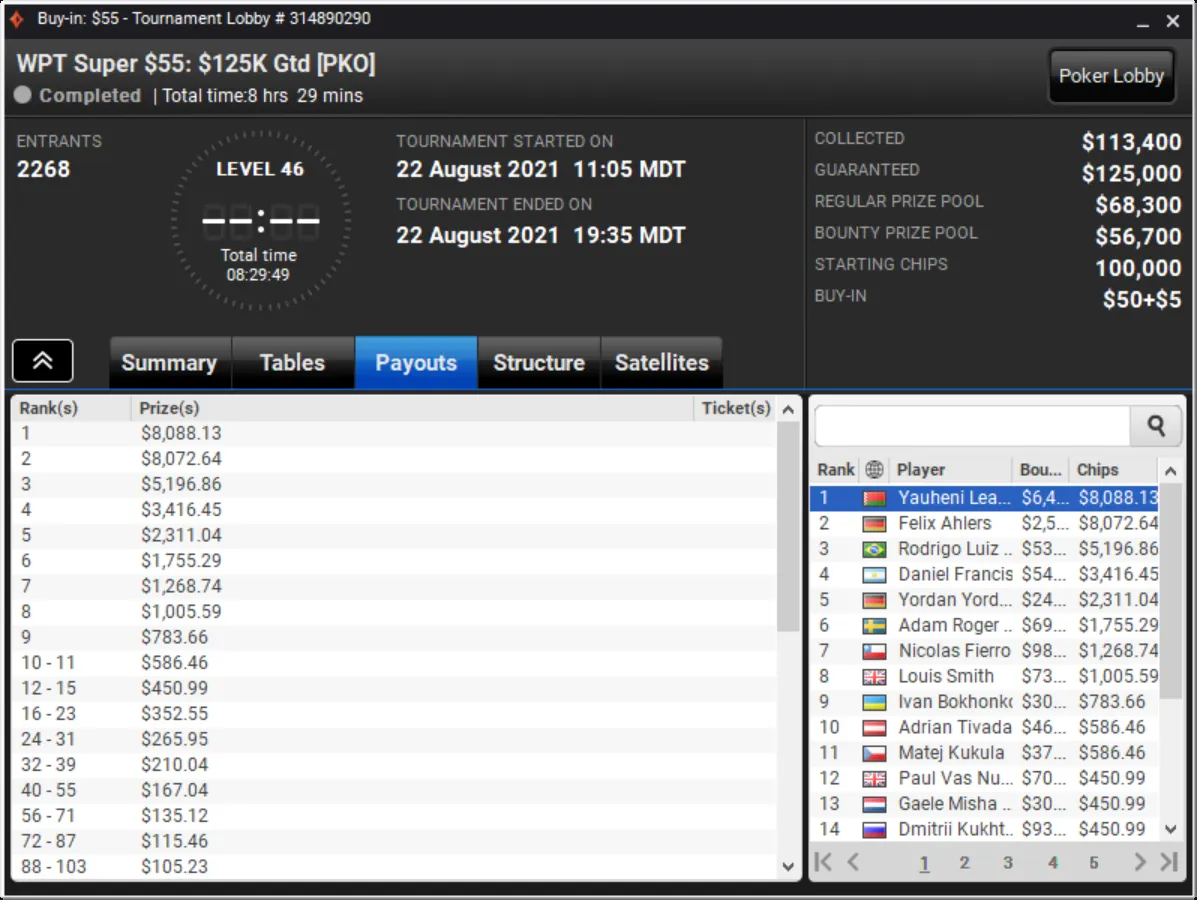
Task: Click the globe country column icon
Action: click(874, 469)
